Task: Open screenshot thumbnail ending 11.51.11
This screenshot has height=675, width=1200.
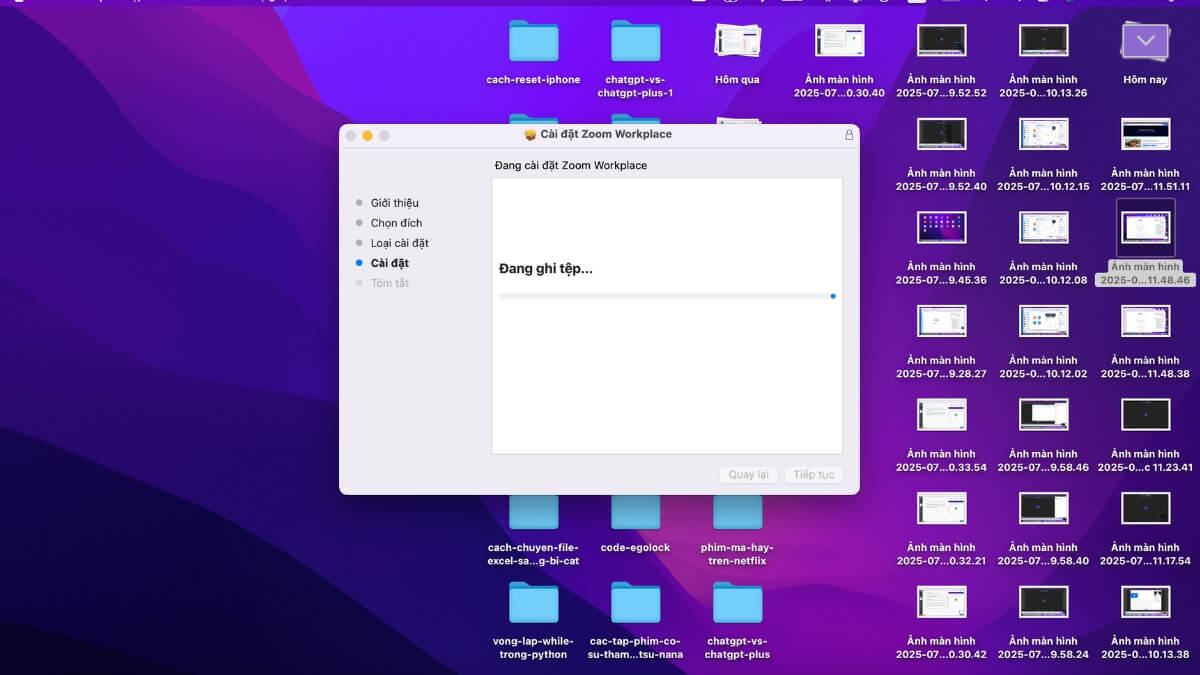Action: [x=1145, y=134]
